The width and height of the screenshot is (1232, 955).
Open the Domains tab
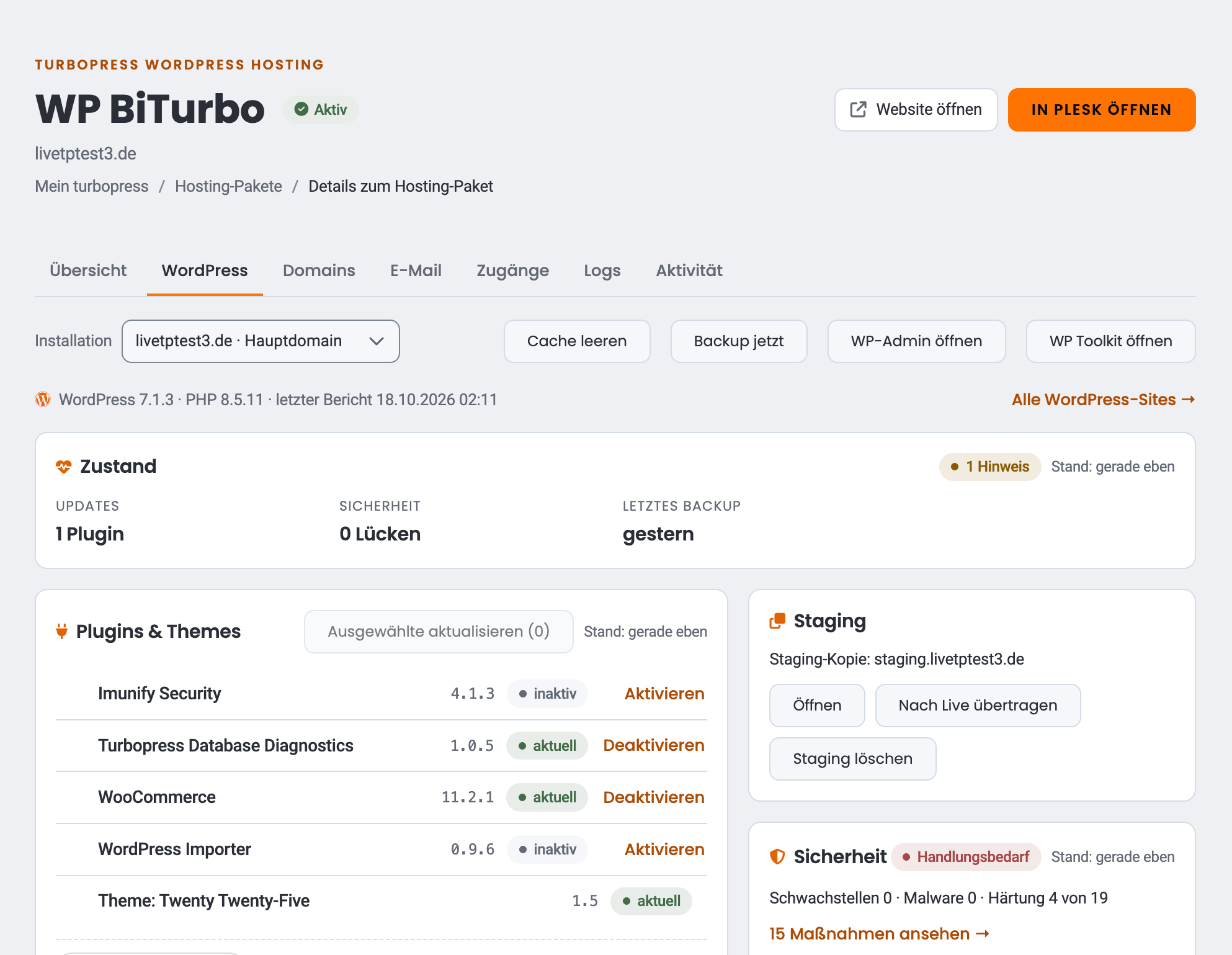click(x=319, y=270)
